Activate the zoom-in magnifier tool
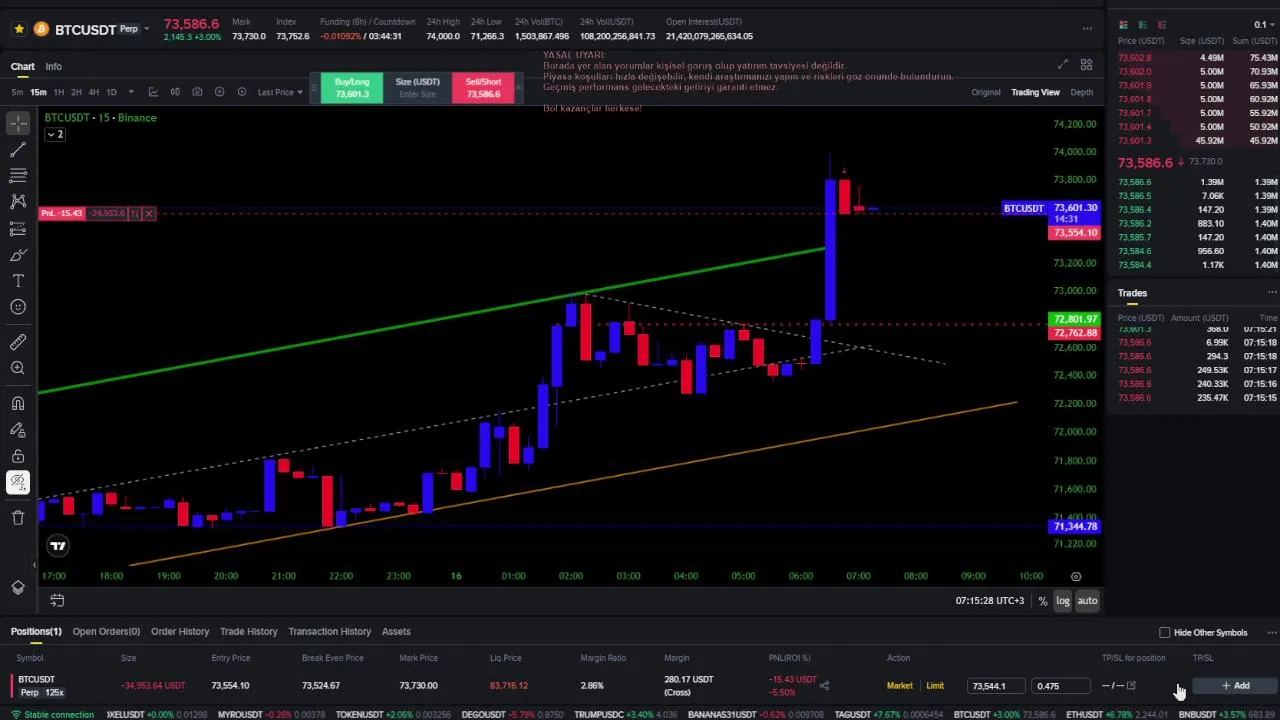 point(18,368)
